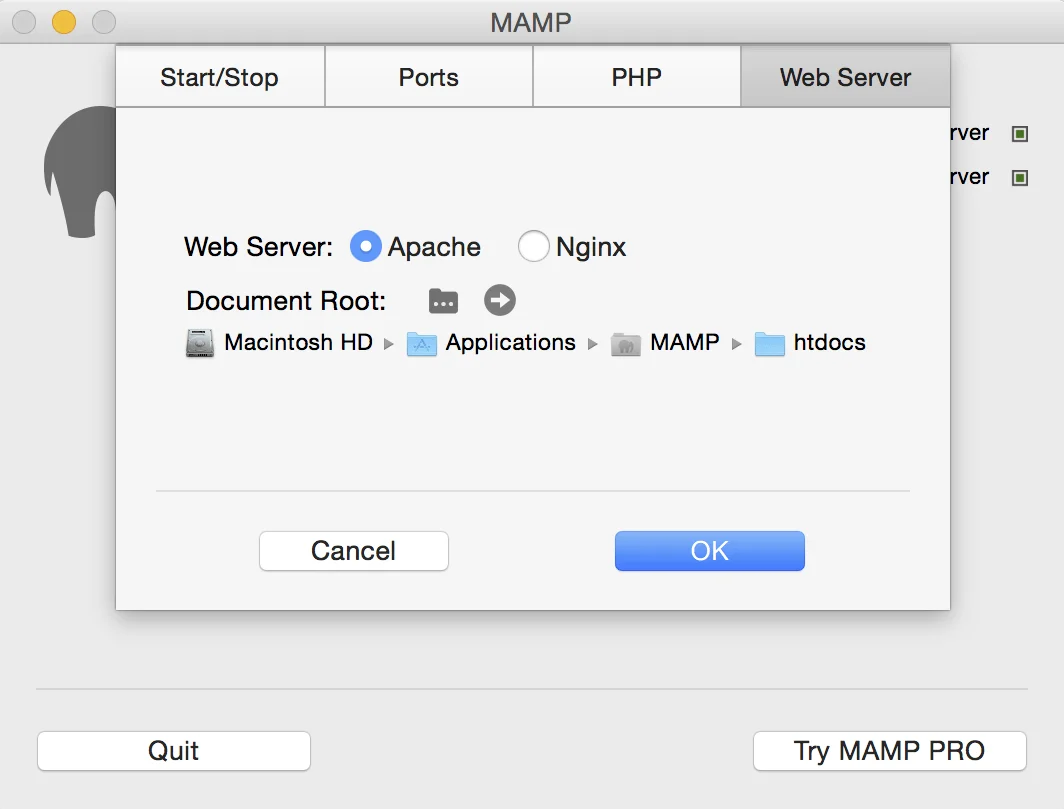Image resolution: width=1064 pixels, height=809 pixels.
Task: Click the lower green server status indicator
Action: pos(1020,178)
